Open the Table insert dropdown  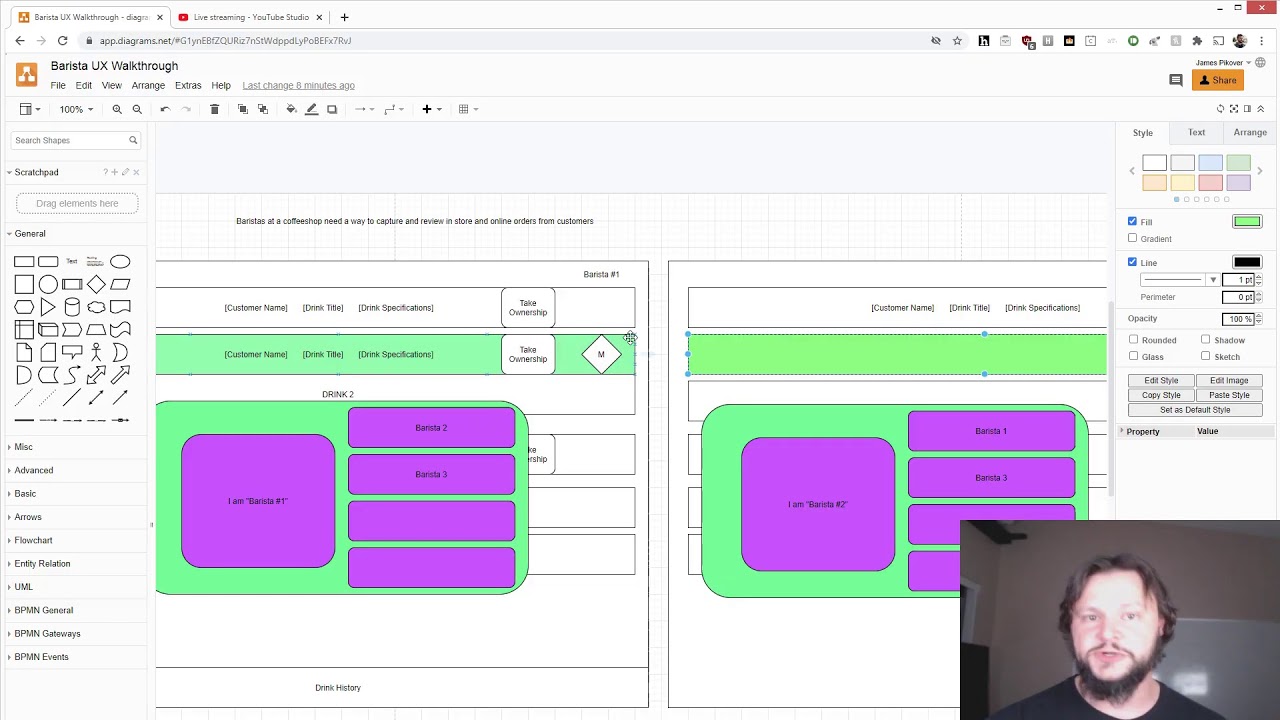(x=467, y=109)
